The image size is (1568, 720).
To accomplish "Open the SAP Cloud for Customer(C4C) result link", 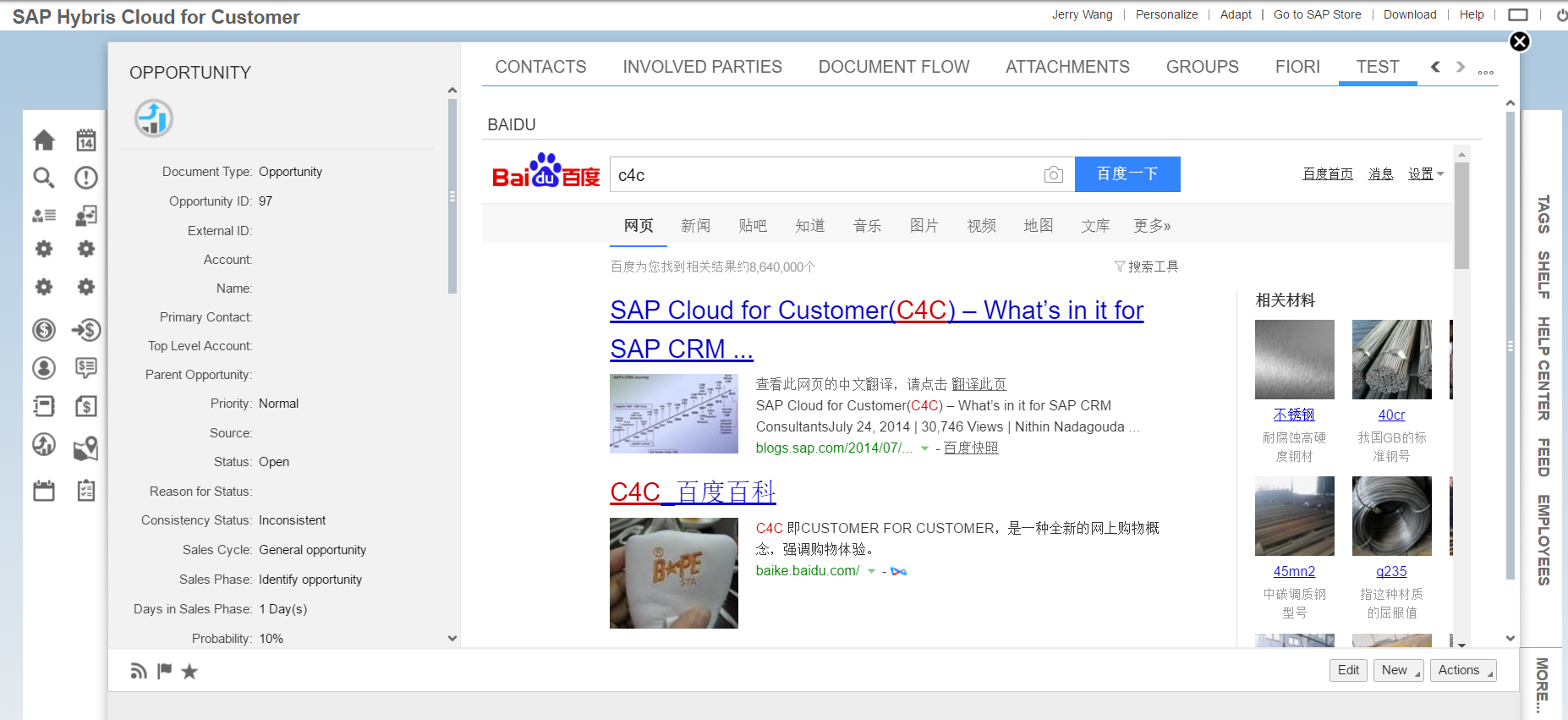I will [x=877, y=329].
